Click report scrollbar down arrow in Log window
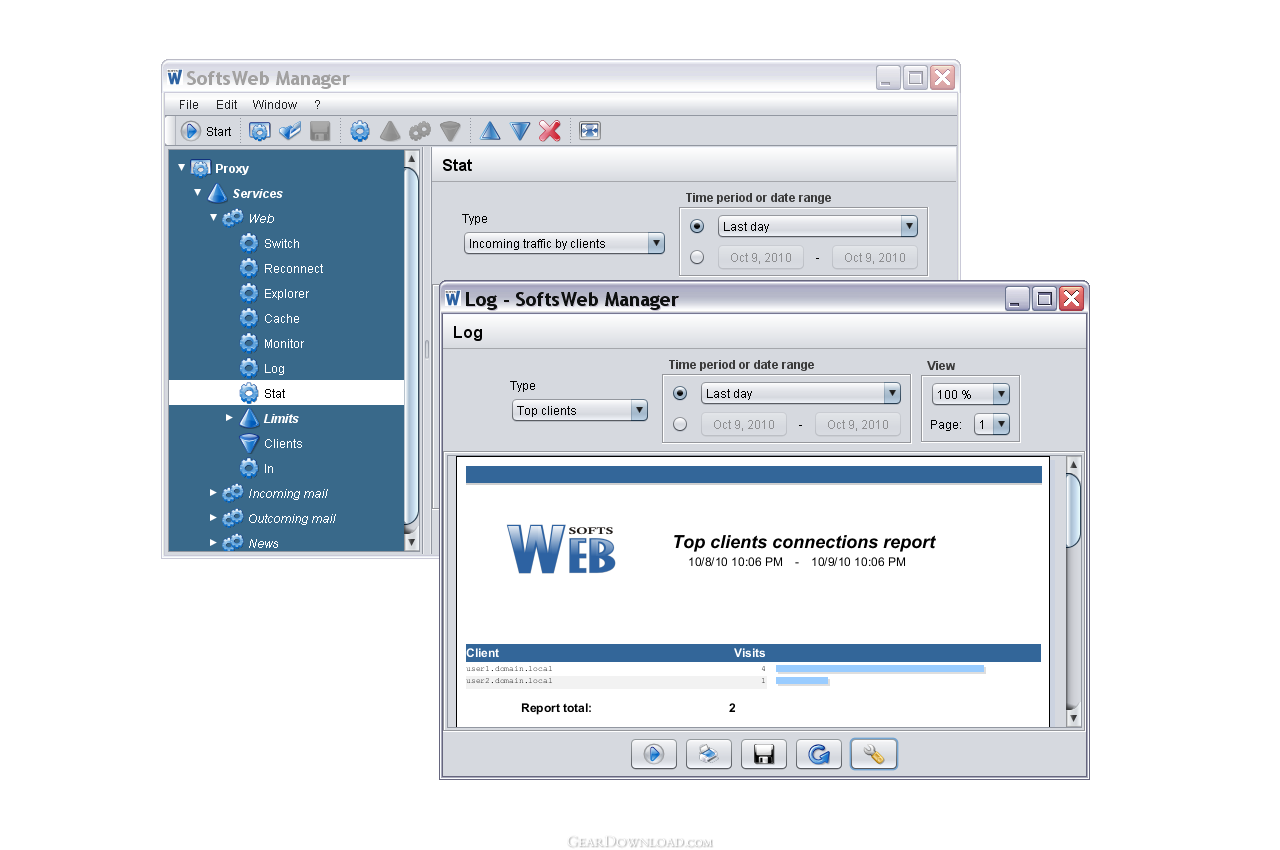Viewport: 1280px width, 850px height. pyautogui.click(x=1074, y=718)
